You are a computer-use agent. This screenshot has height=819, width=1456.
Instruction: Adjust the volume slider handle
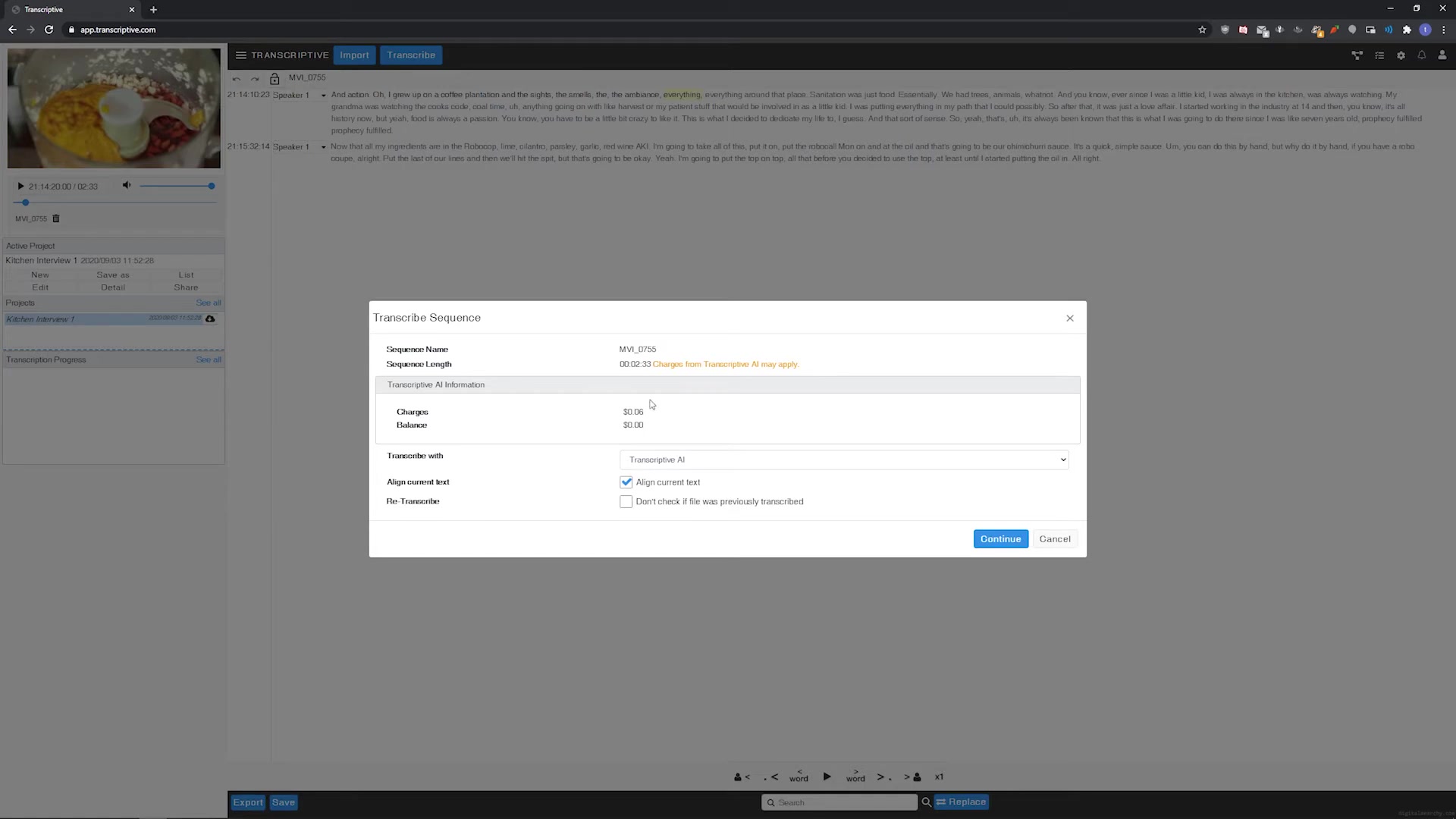pyautogui.click(x=212, y=186)
